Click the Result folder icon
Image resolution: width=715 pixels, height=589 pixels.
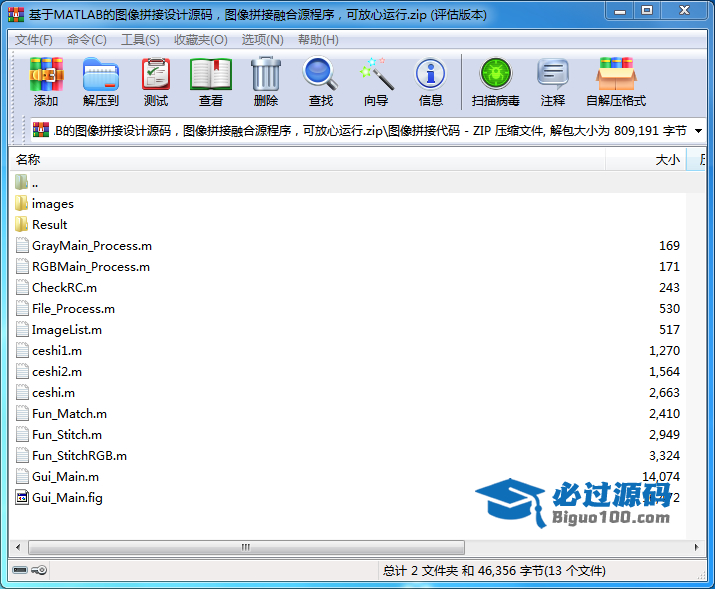pos(21,224)
